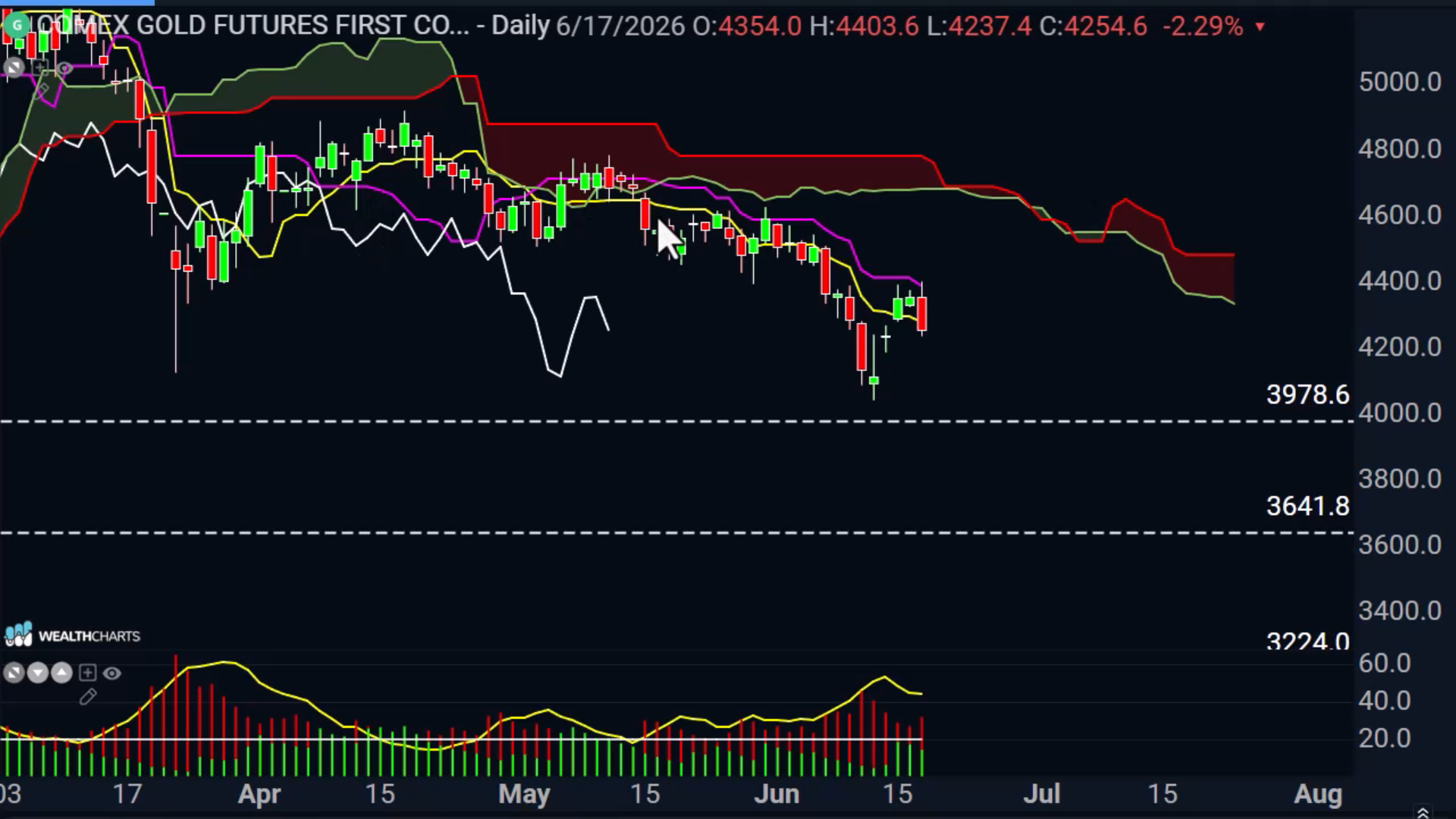Click the green G symbol badge
Image resolution: width=1456 pixels, height=819 pixels.
[x=17, y=26]
